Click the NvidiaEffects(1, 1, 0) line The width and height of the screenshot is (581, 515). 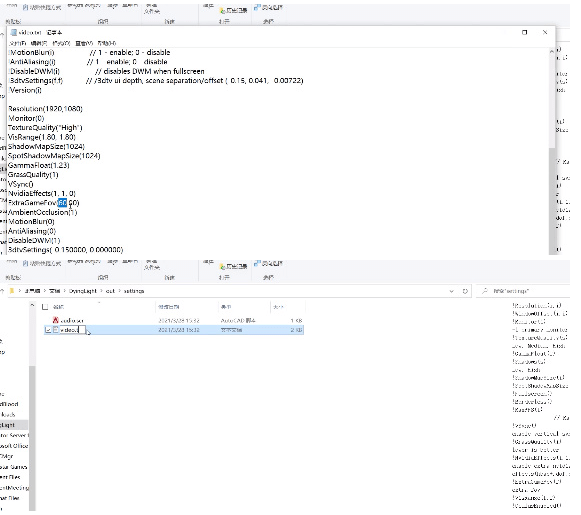coord(42,194)
